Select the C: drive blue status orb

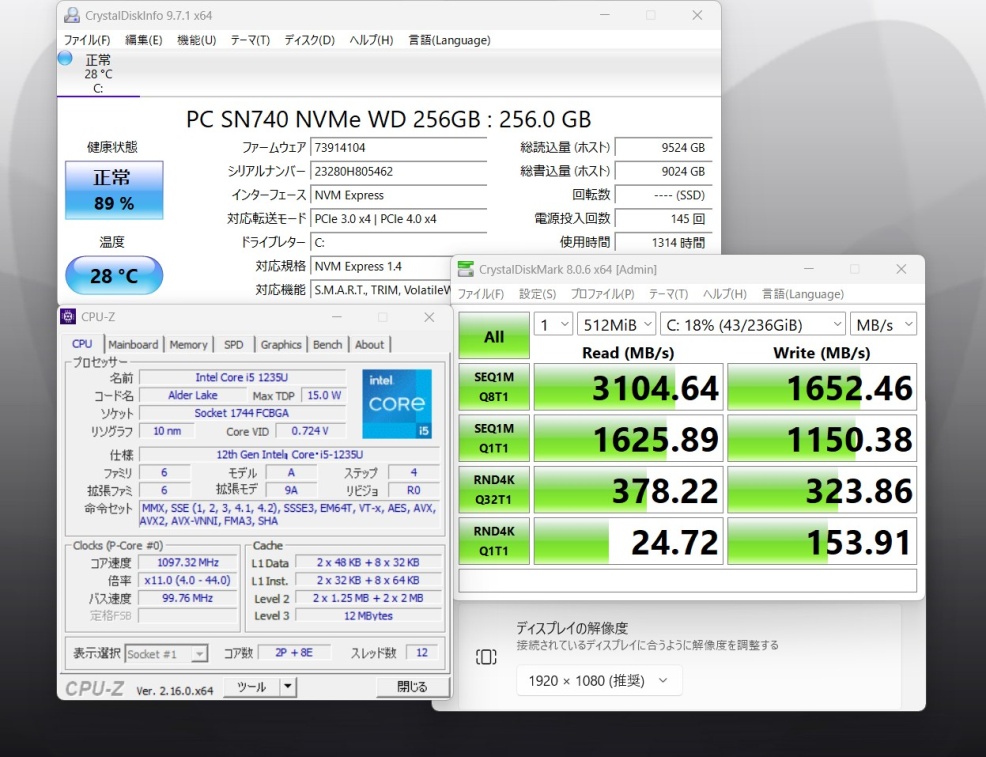(65, 58)
